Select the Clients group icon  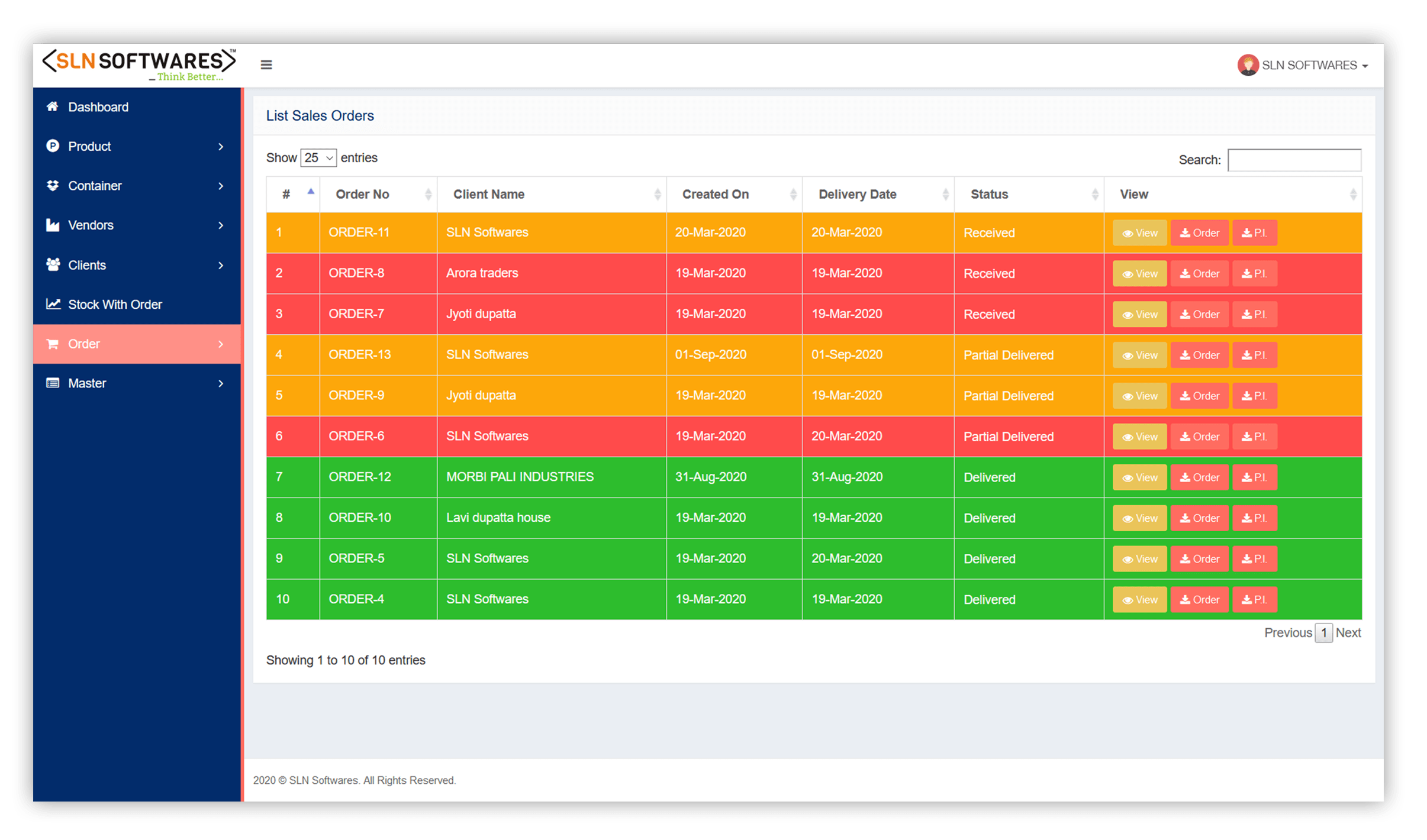pos(52,265)
